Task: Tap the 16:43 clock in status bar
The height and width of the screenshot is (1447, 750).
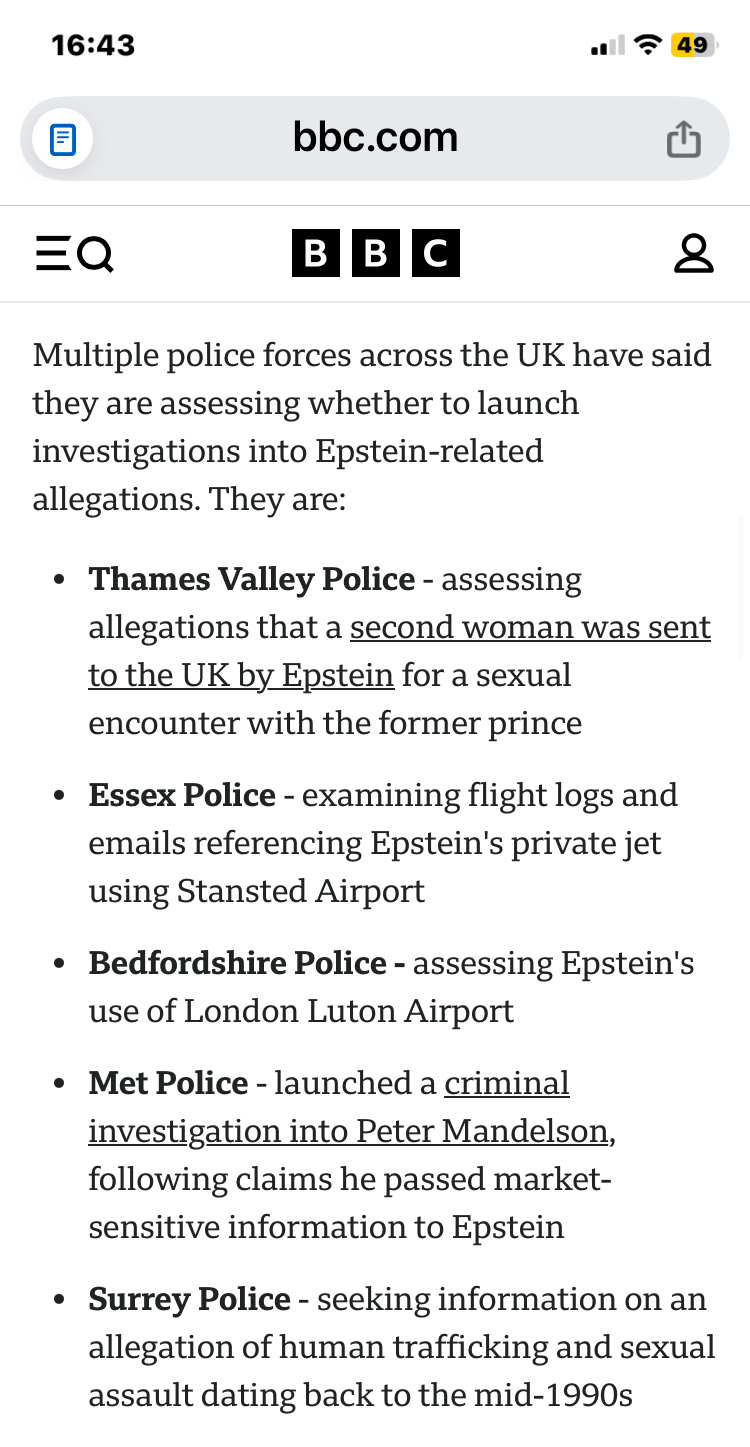Action: click(92, 45)
